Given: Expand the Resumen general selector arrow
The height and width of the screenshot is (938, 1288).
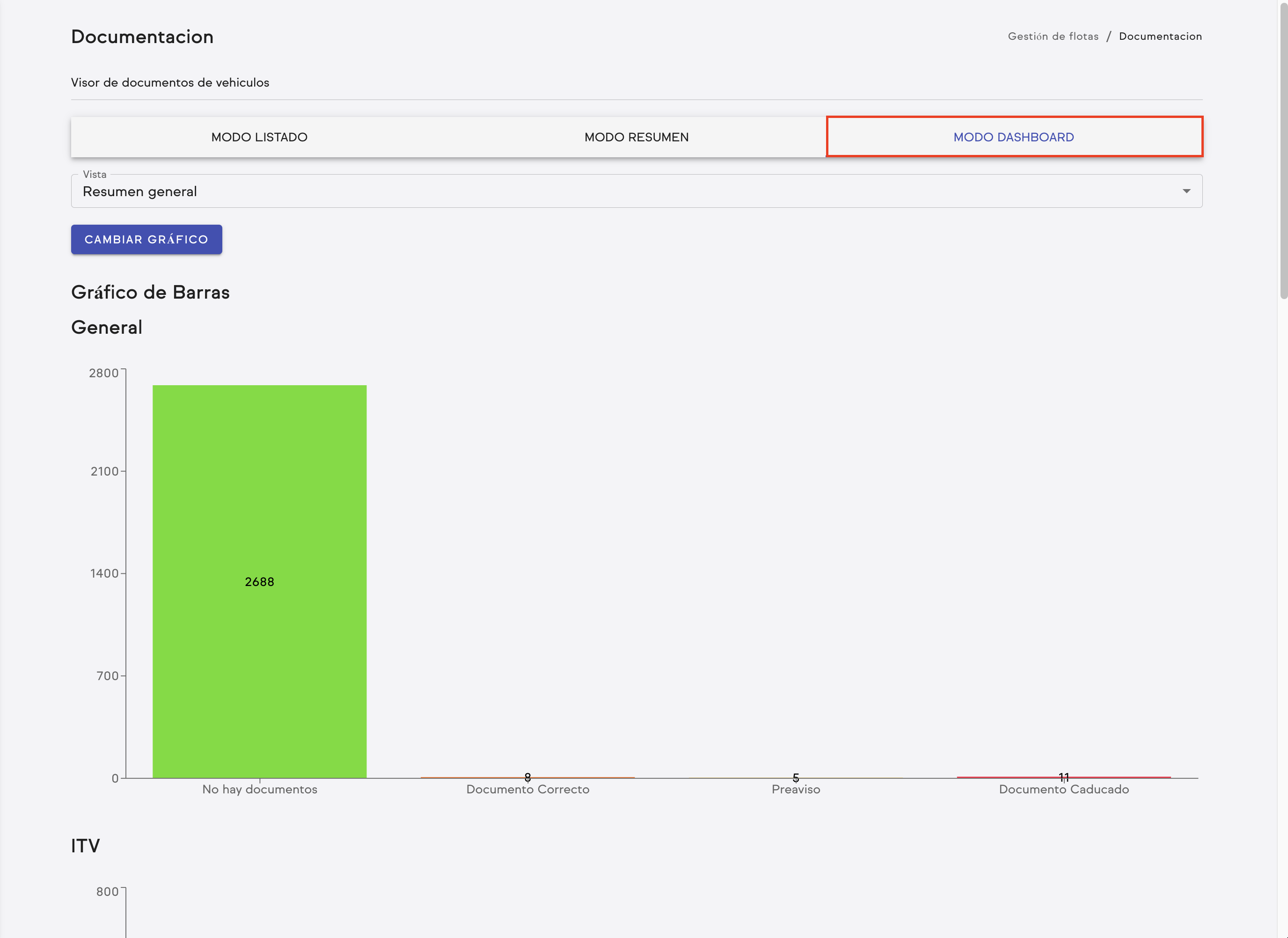Looking at the screenshot, I should click(1187, 191).
